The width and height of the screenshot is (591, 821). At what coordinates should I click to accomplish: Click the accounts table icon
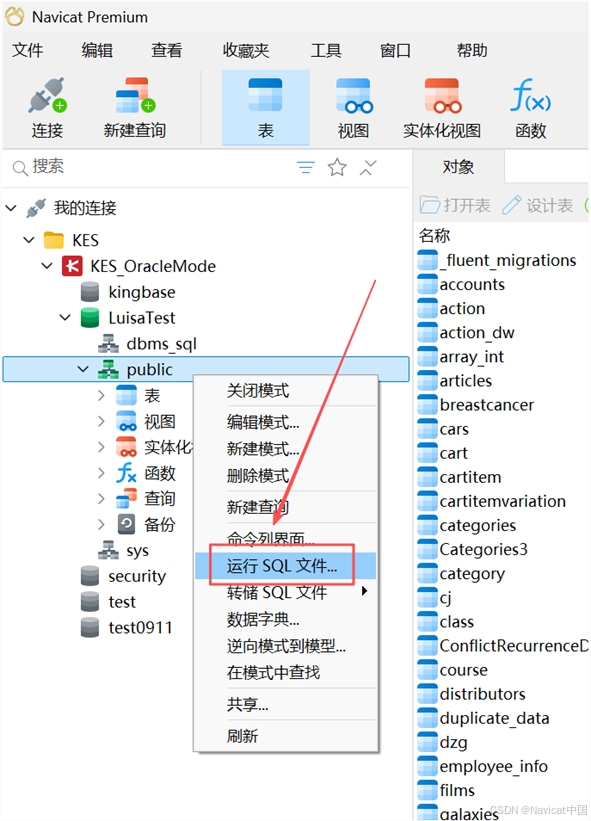pos(428,284)
